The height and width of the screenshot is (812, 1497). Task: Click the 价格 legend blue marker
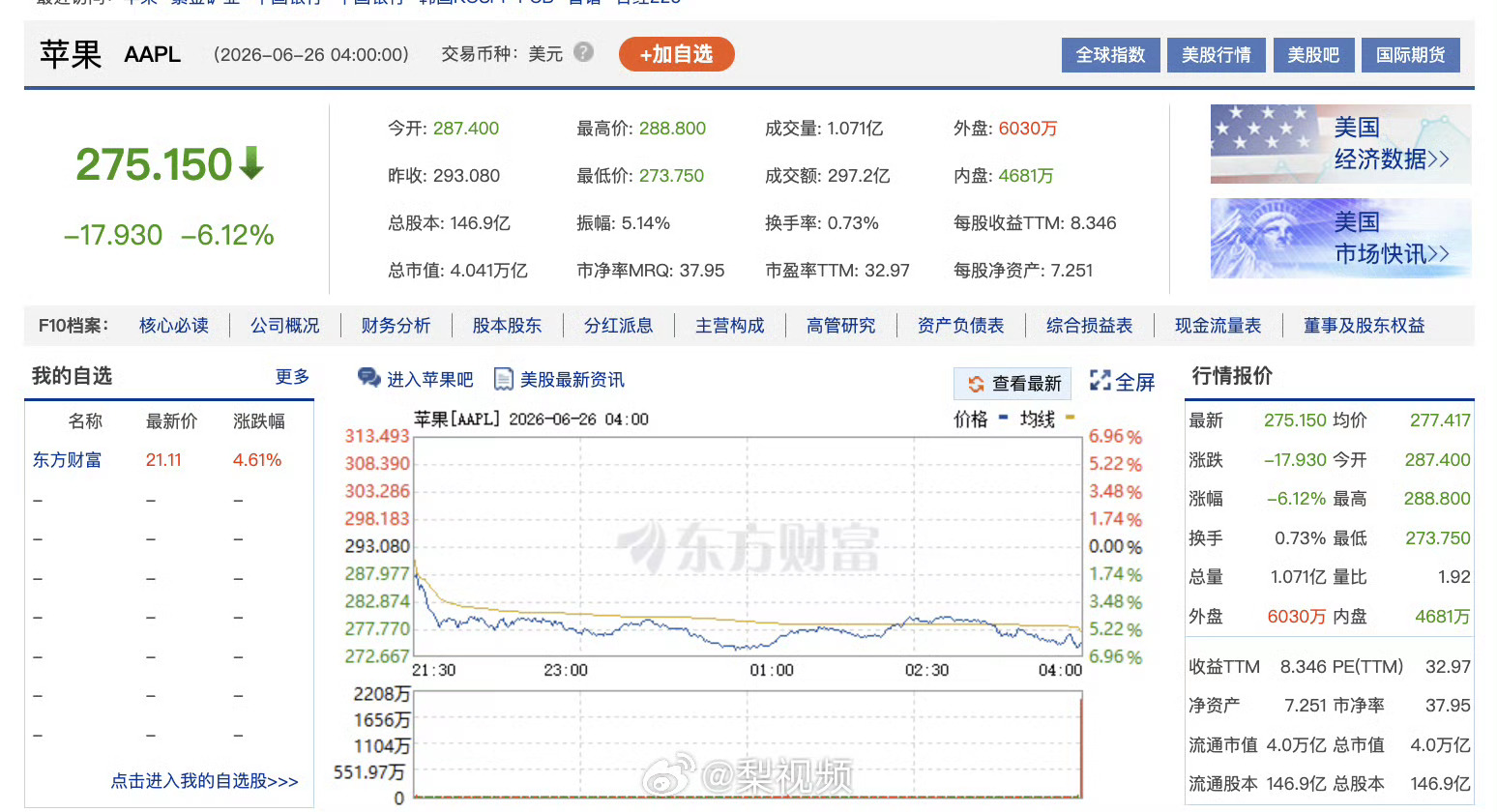point(1004,419)
